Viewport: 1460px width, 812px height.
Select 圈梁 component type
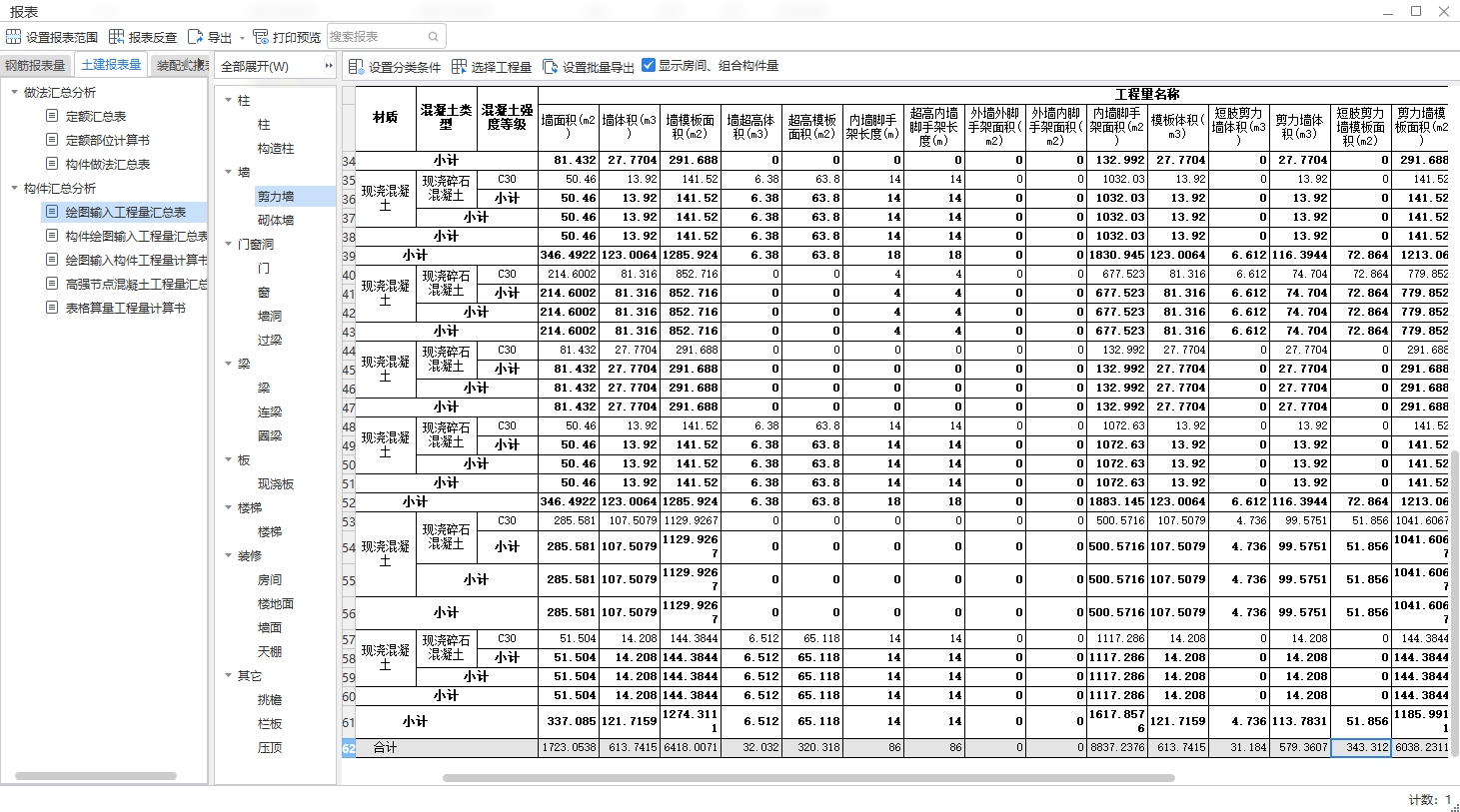click(x=270, y=435)
